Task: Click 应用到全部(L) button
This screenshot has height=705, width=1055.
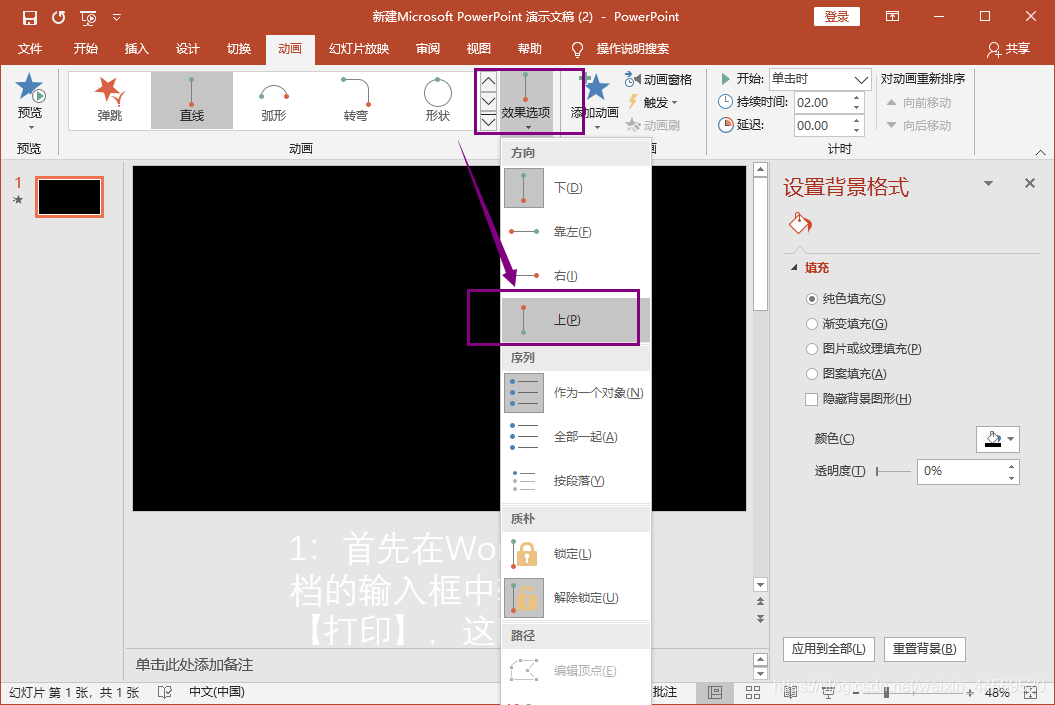Action: [828, 649]
